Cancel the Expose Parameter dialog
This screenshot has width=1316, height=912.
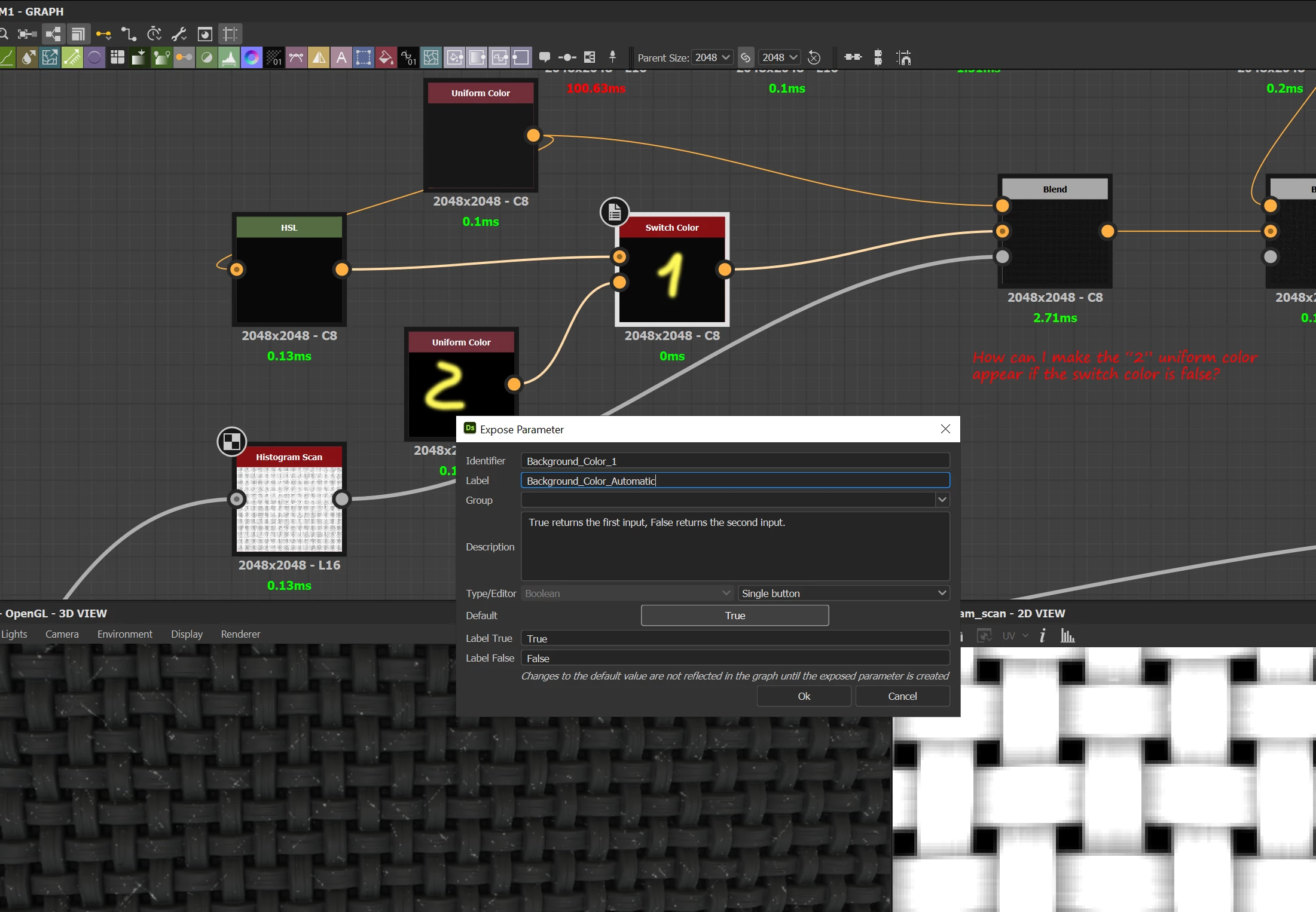point(902,696)
